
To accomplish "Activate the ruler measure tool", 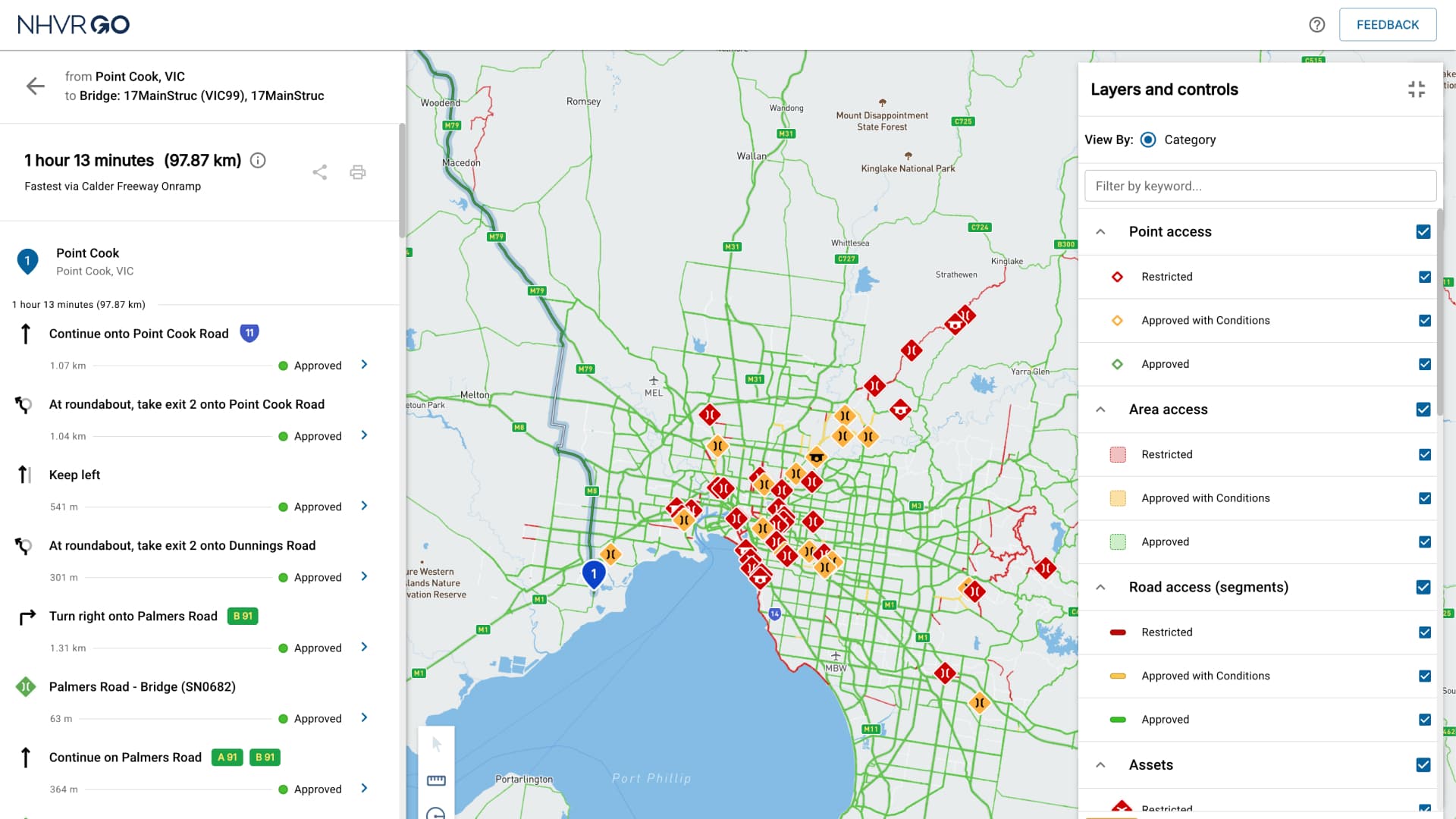I will [436, 780].
